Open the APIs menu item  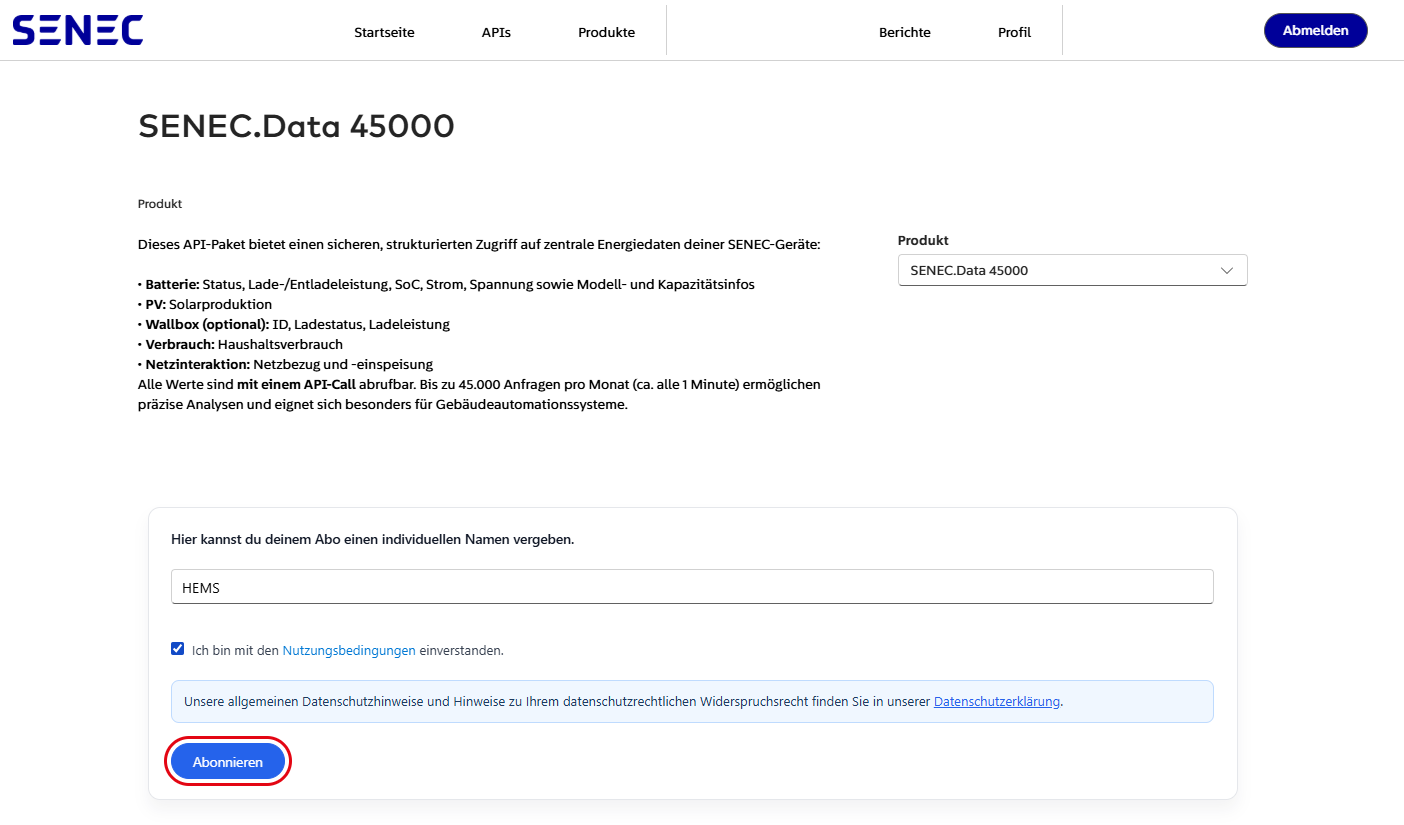pos(496,32)
